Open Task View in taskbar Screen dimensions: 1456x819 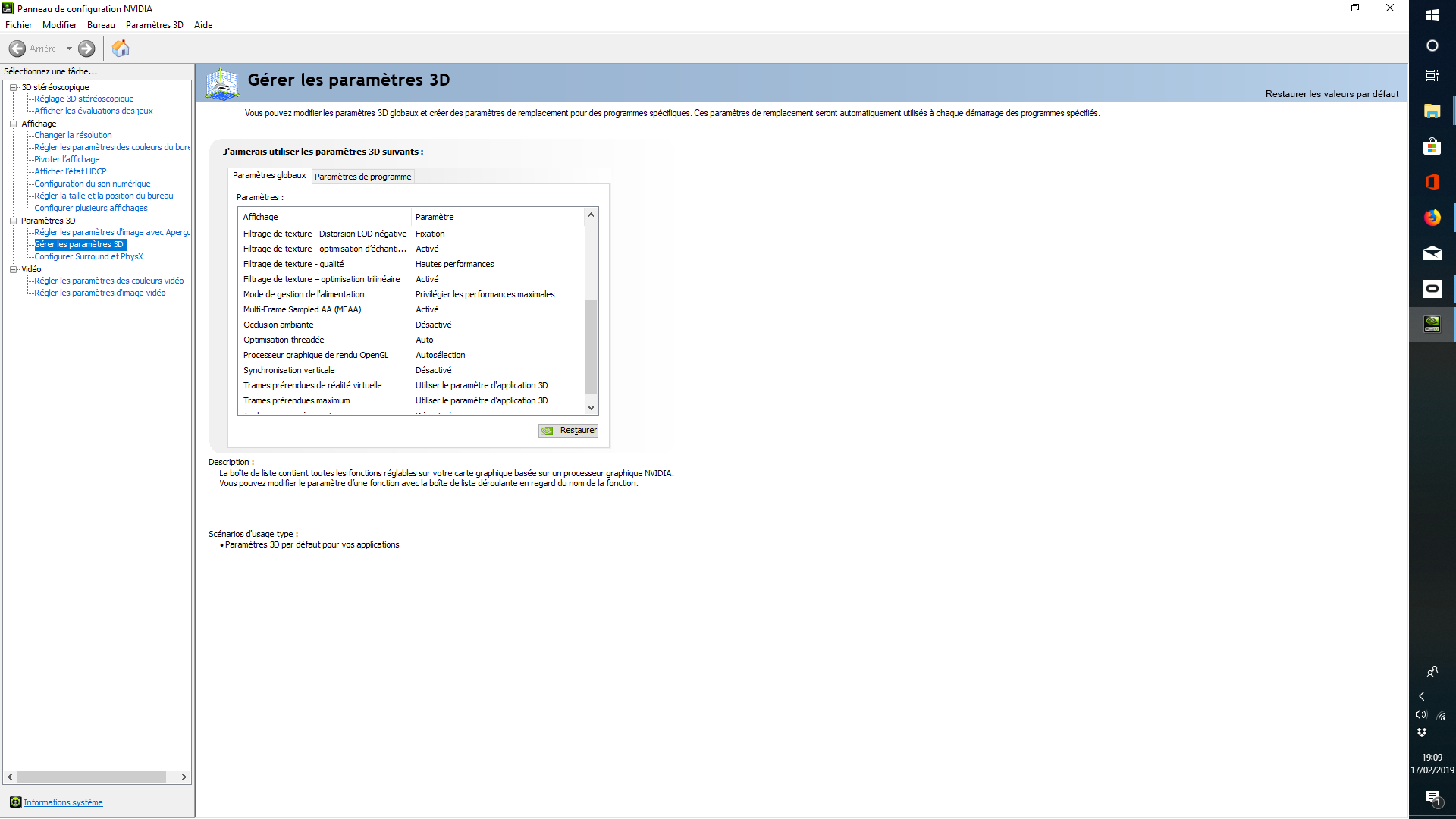coord(1432,76)
